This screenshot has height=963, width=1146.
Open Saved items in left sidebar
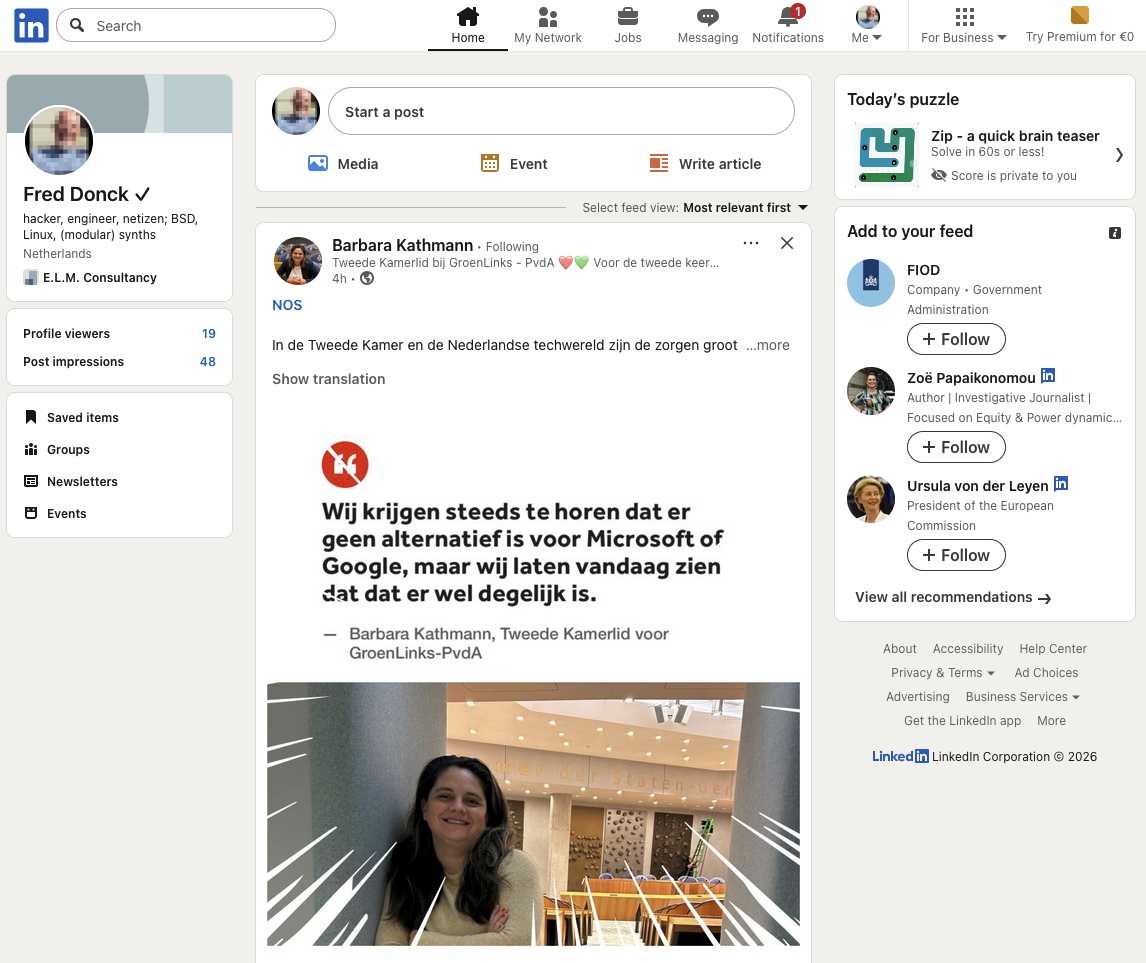[82, 418]
